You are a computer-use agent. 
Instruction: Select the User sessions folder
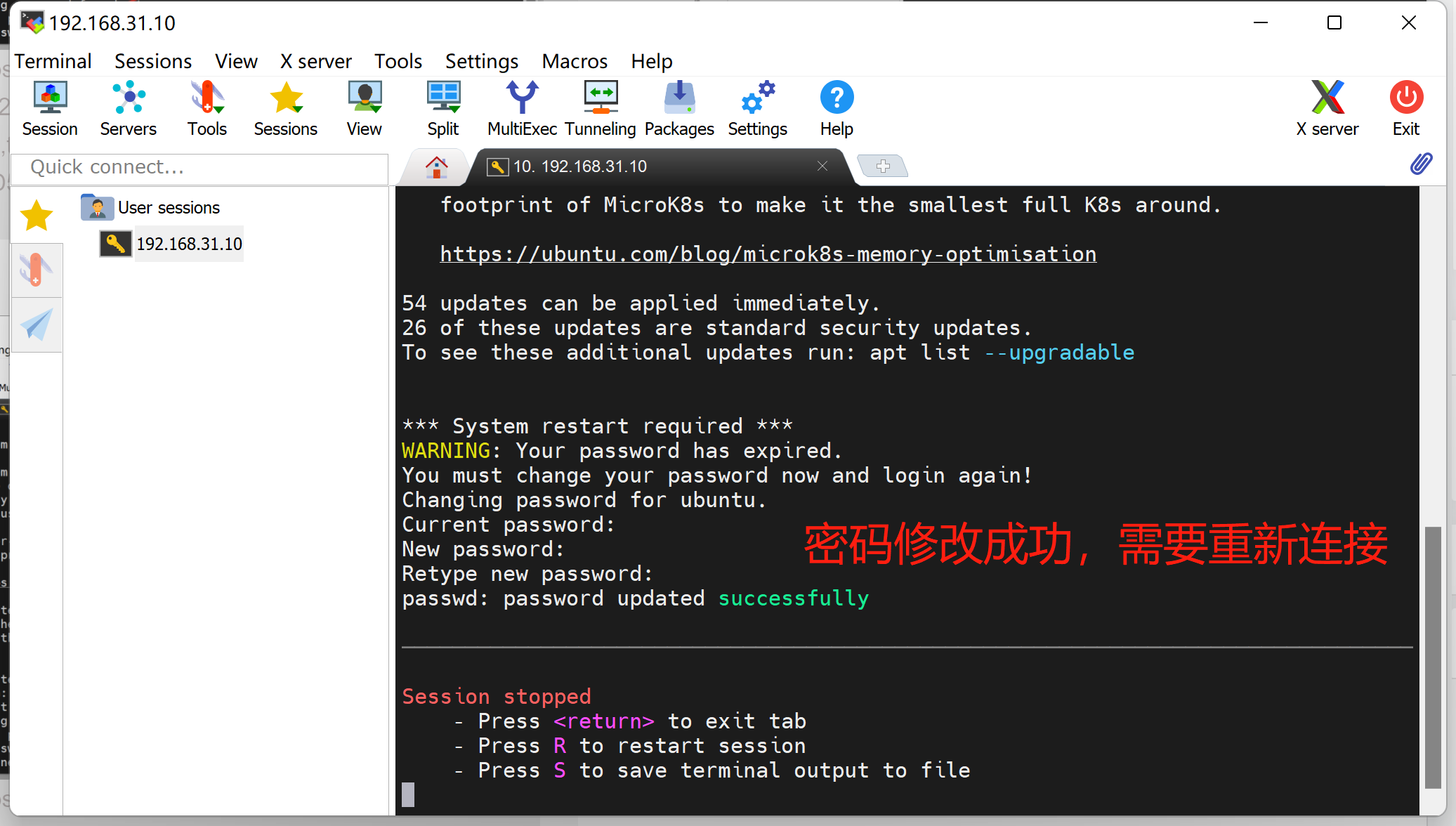168,208
